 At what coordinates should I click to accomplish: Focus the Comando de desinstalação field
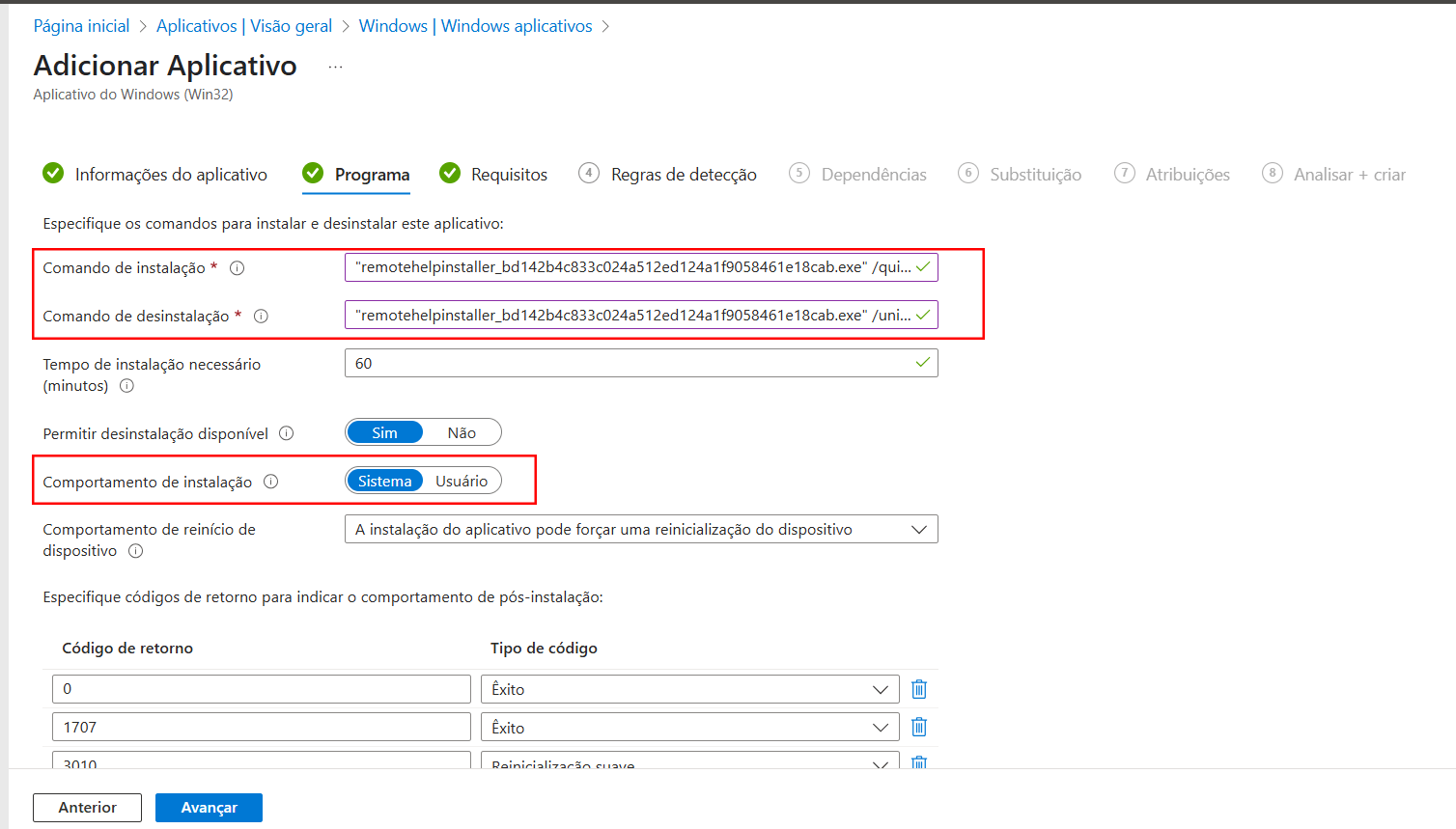[641, 315]
